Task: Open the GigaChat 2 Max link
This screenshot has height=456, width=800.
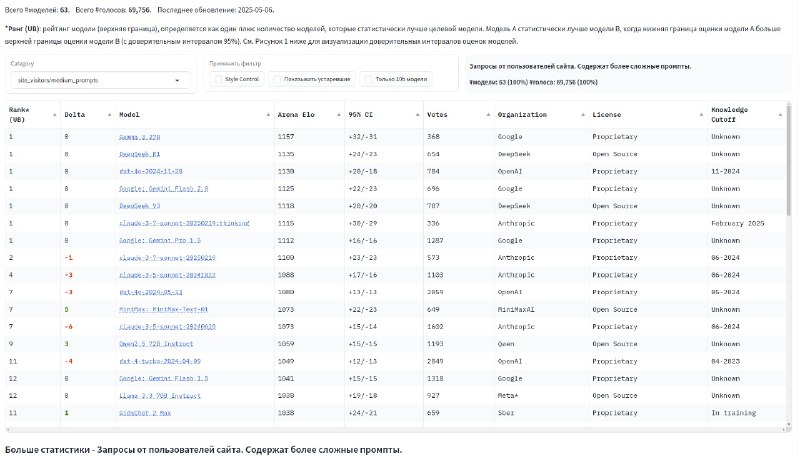Action: (145, 413)
